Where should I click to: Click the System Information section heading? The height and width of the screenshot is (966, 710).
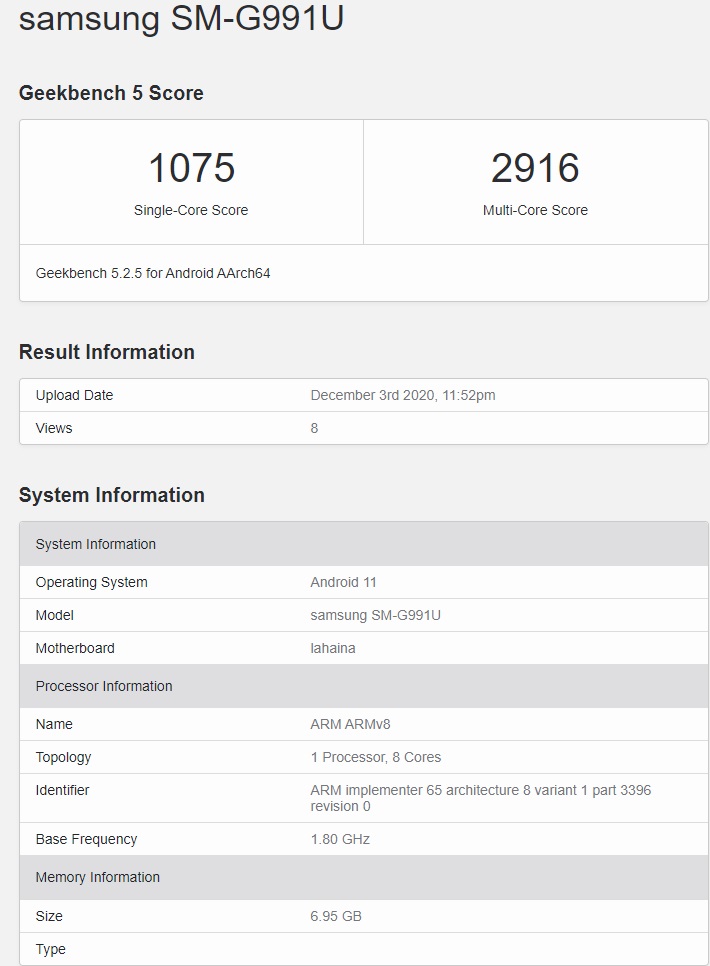112,495
